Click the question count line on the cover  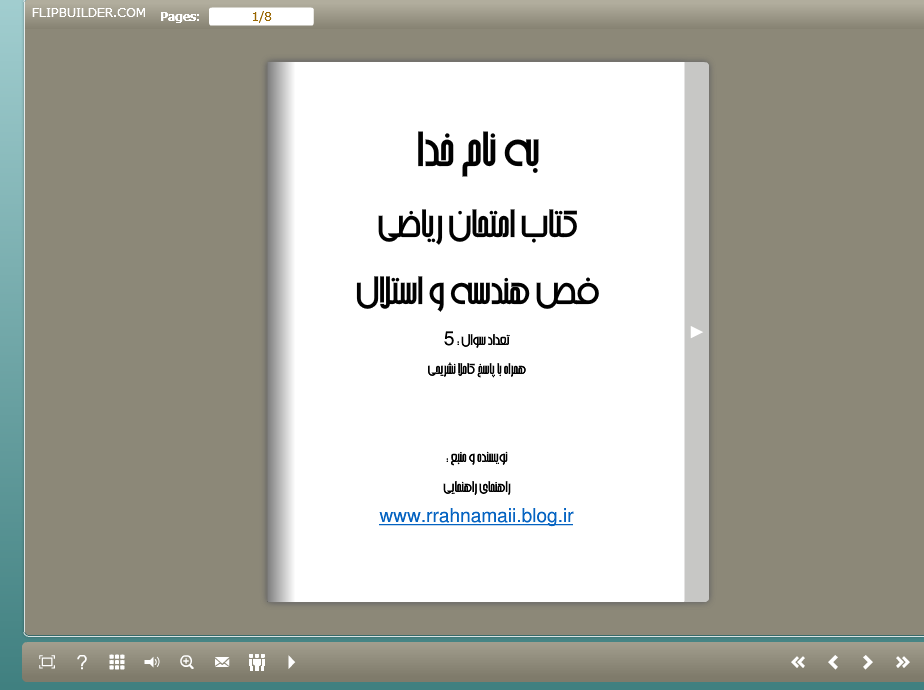477,339
